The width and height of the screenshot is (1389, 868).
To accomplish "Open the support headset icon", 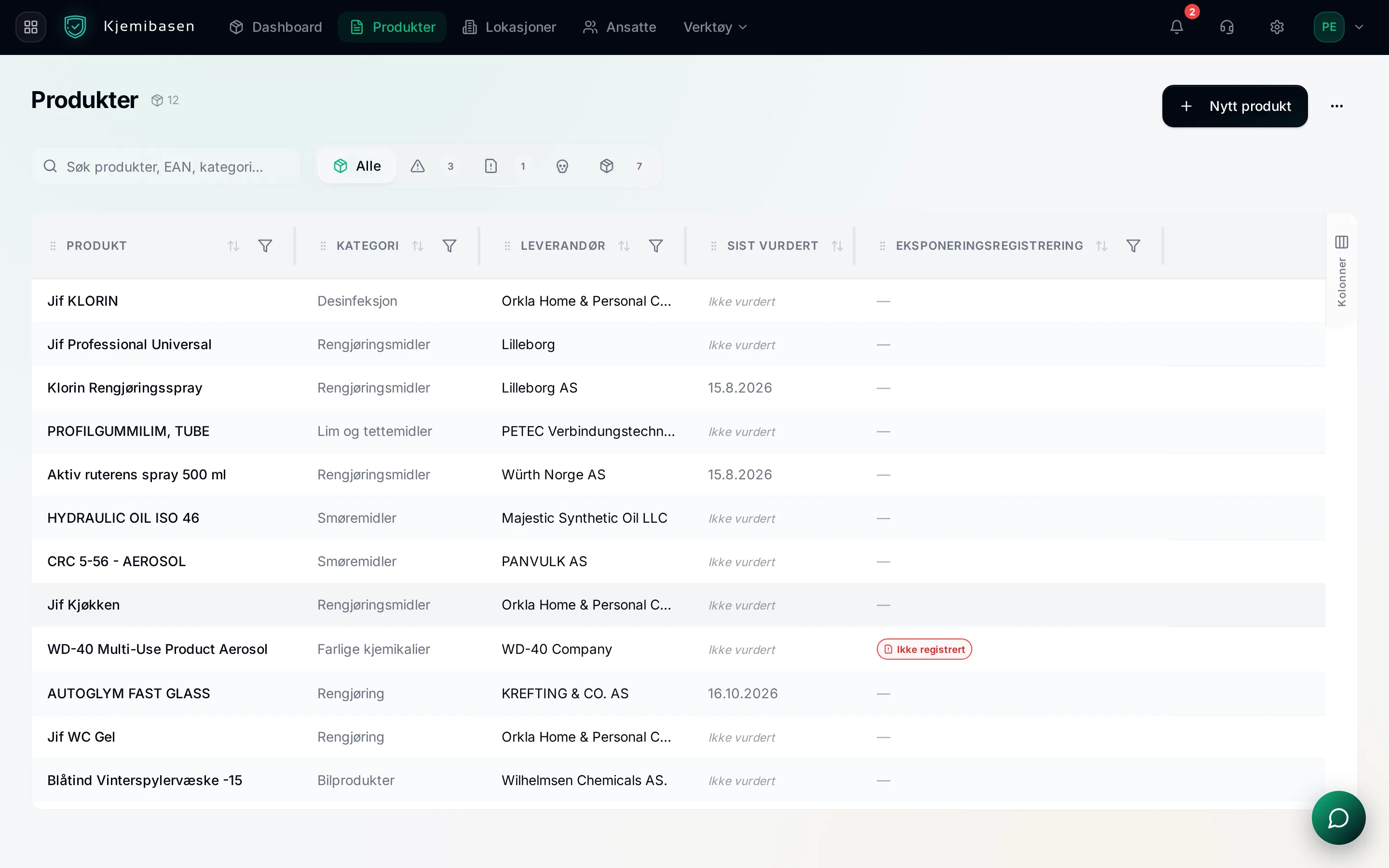I will pyautogui.click(x=1226, y=27).
